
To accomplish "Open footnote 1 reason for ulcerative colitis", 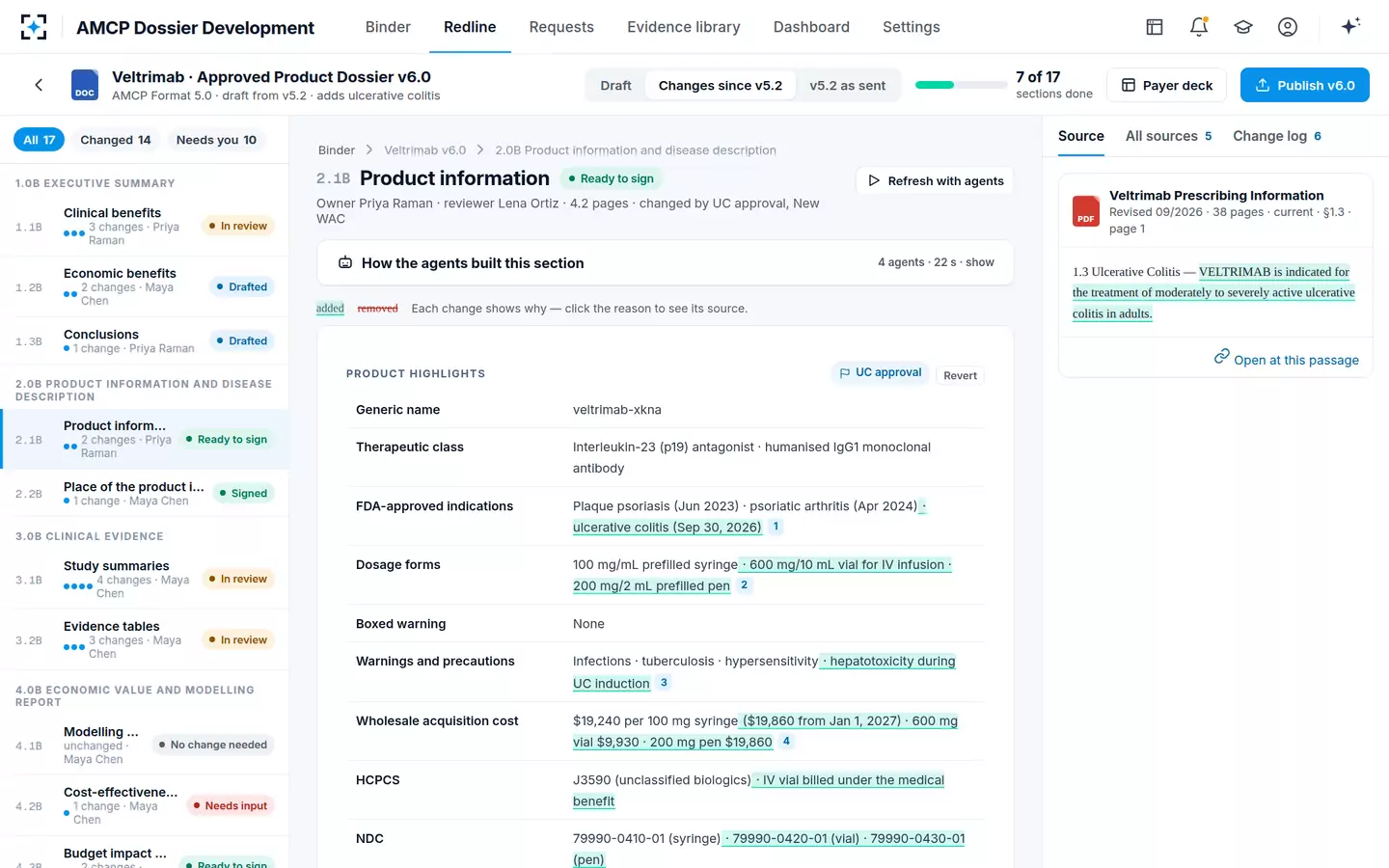I will 776,527.
